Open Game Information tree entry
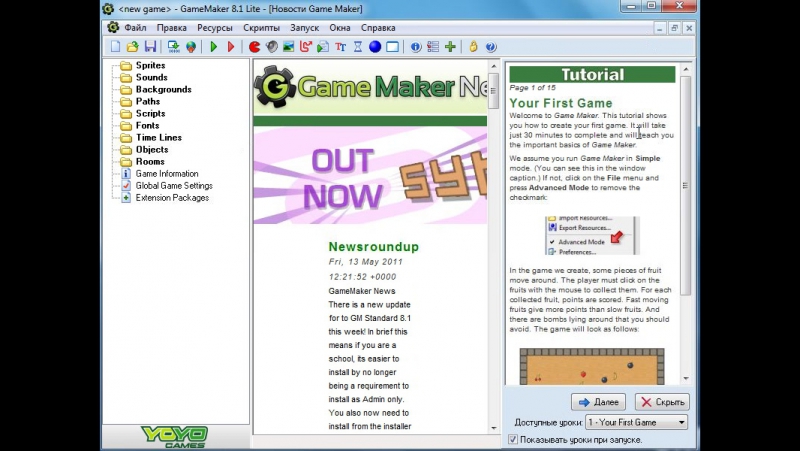The height and width of the screenshot is (451, 800). [166, 173]
